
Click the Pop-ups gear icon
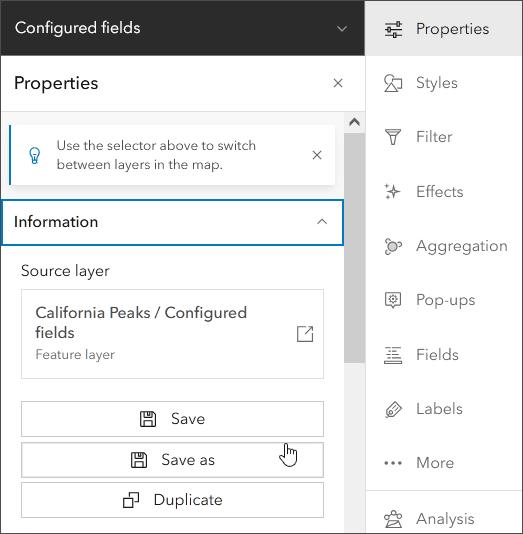(393, 300)
